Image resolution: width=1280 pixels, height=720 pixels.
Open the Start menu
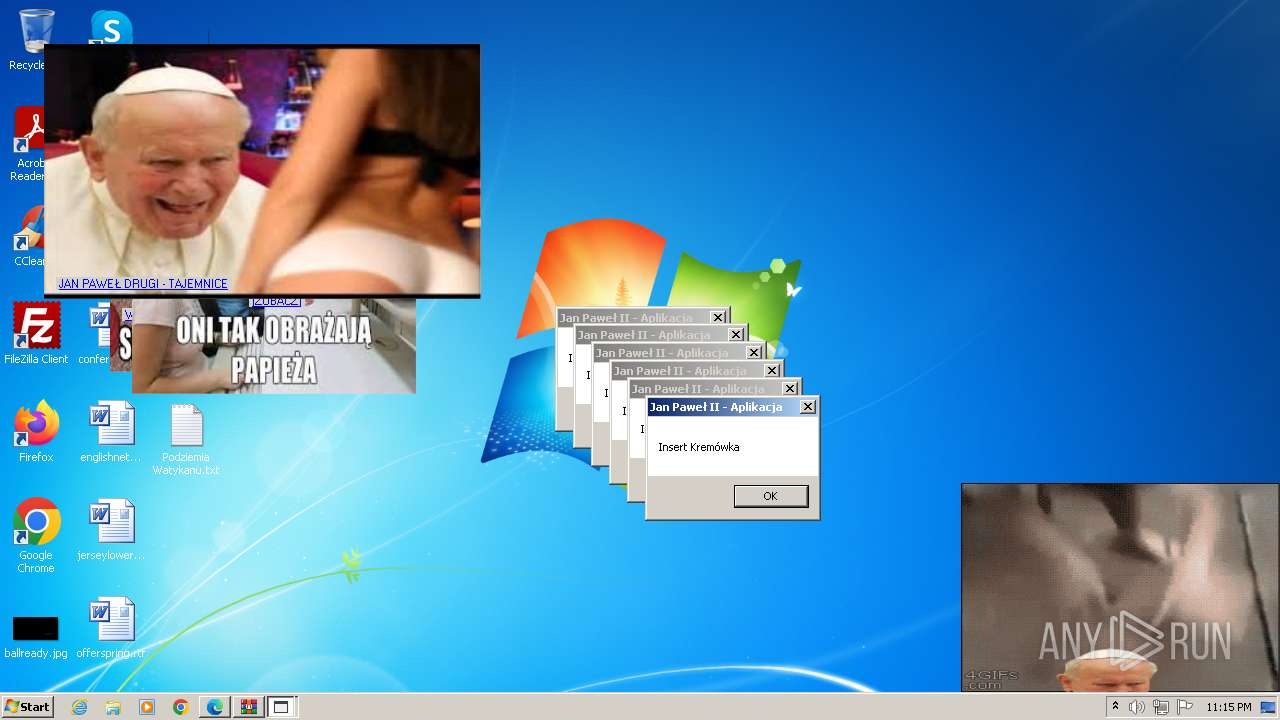[27, 707]
